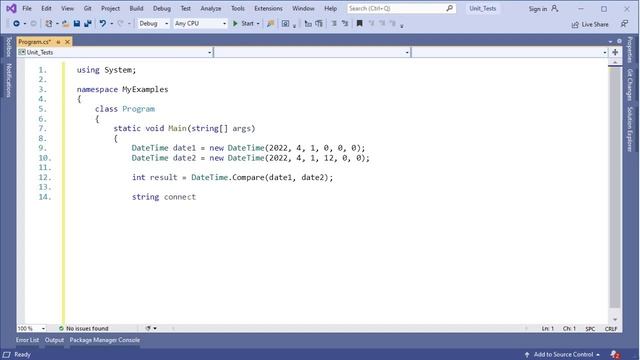Click the Open File folder icon
The width and height of the screenshot is (640, 360).
click(65, 24)
